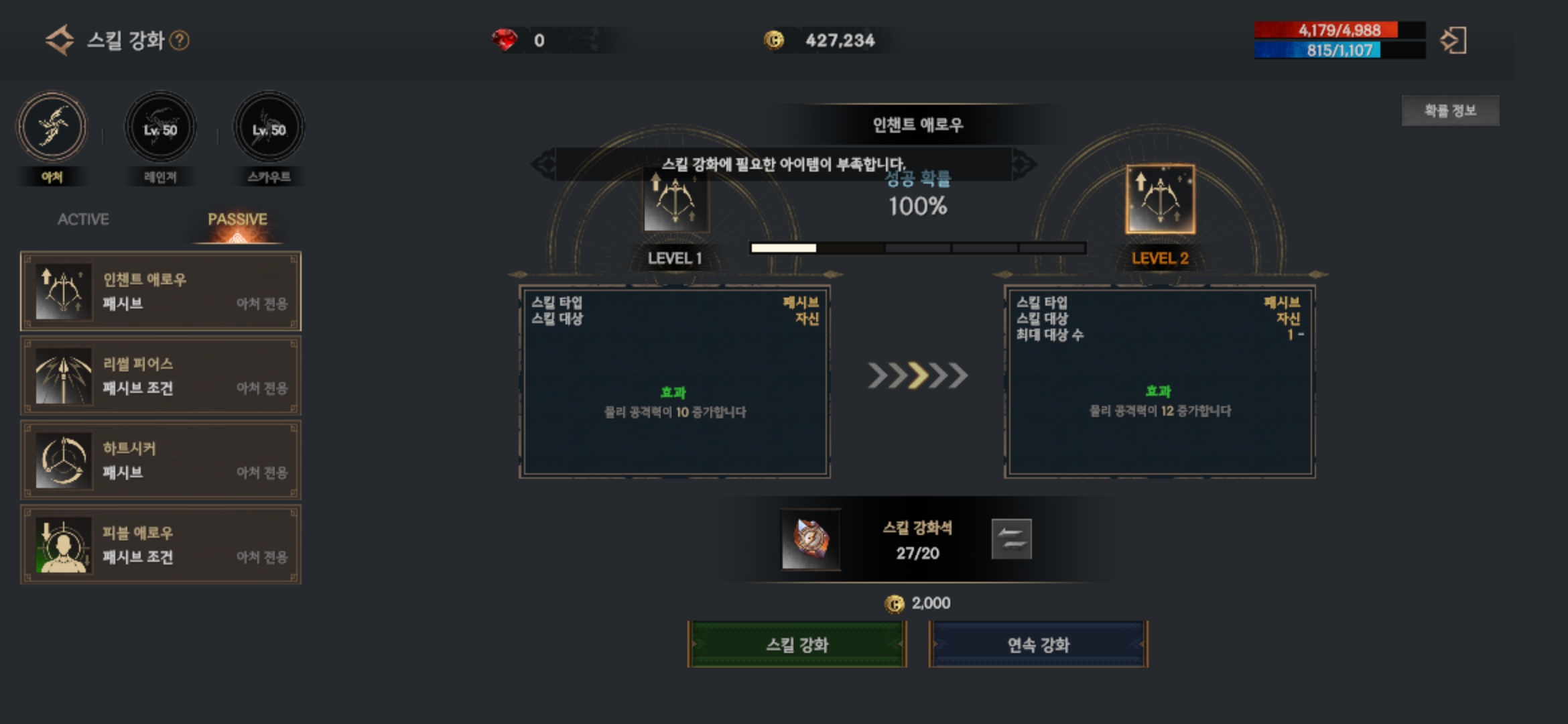1568x724 pixels.
Task: Click the LEVEL 2 skill preview icon
Action: click(1160, 199)
